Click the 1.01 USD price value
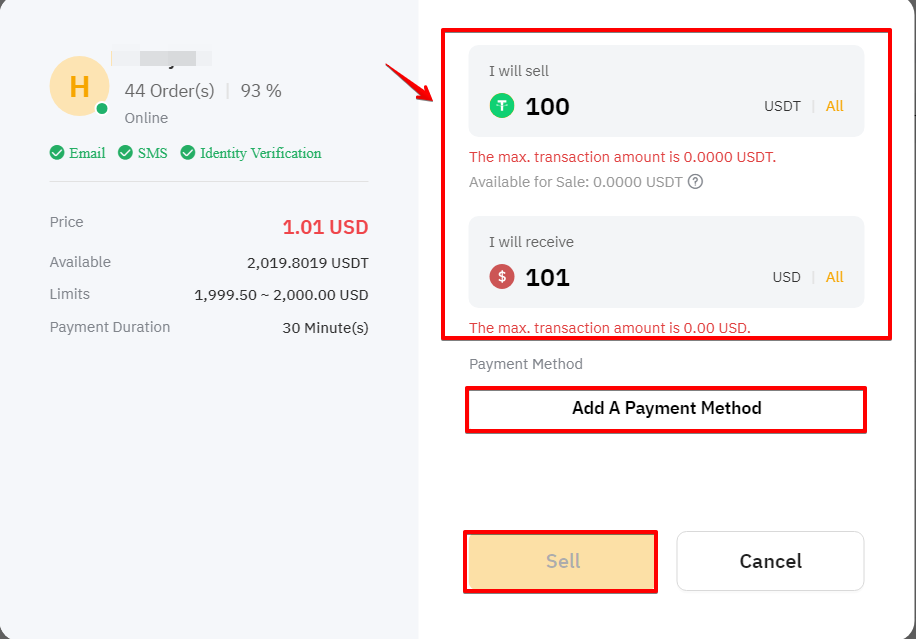Viewport: 916px width, 639px height. tap(325, 227)
